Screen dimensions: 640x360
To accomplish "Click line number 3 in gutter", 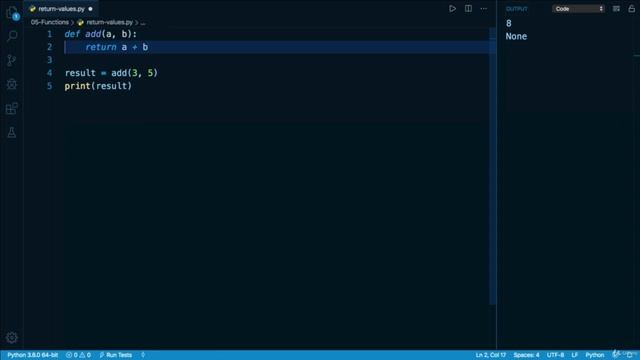I will [50, 60].
